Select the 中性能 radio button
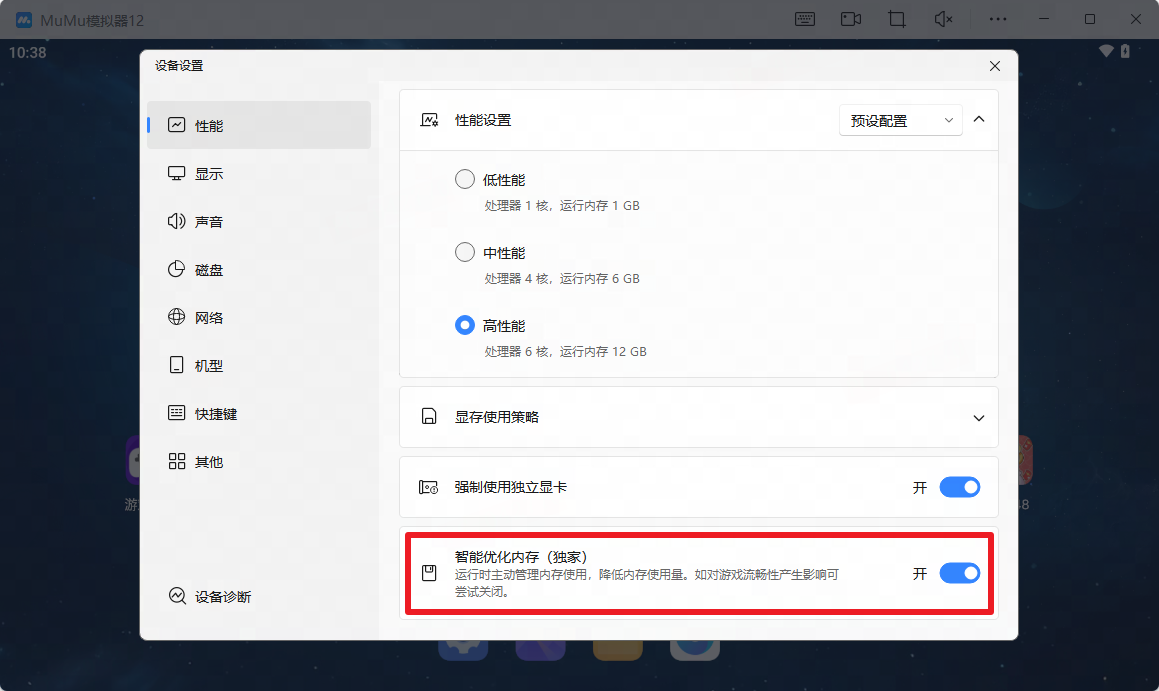1159x691 pixels. 465,253
